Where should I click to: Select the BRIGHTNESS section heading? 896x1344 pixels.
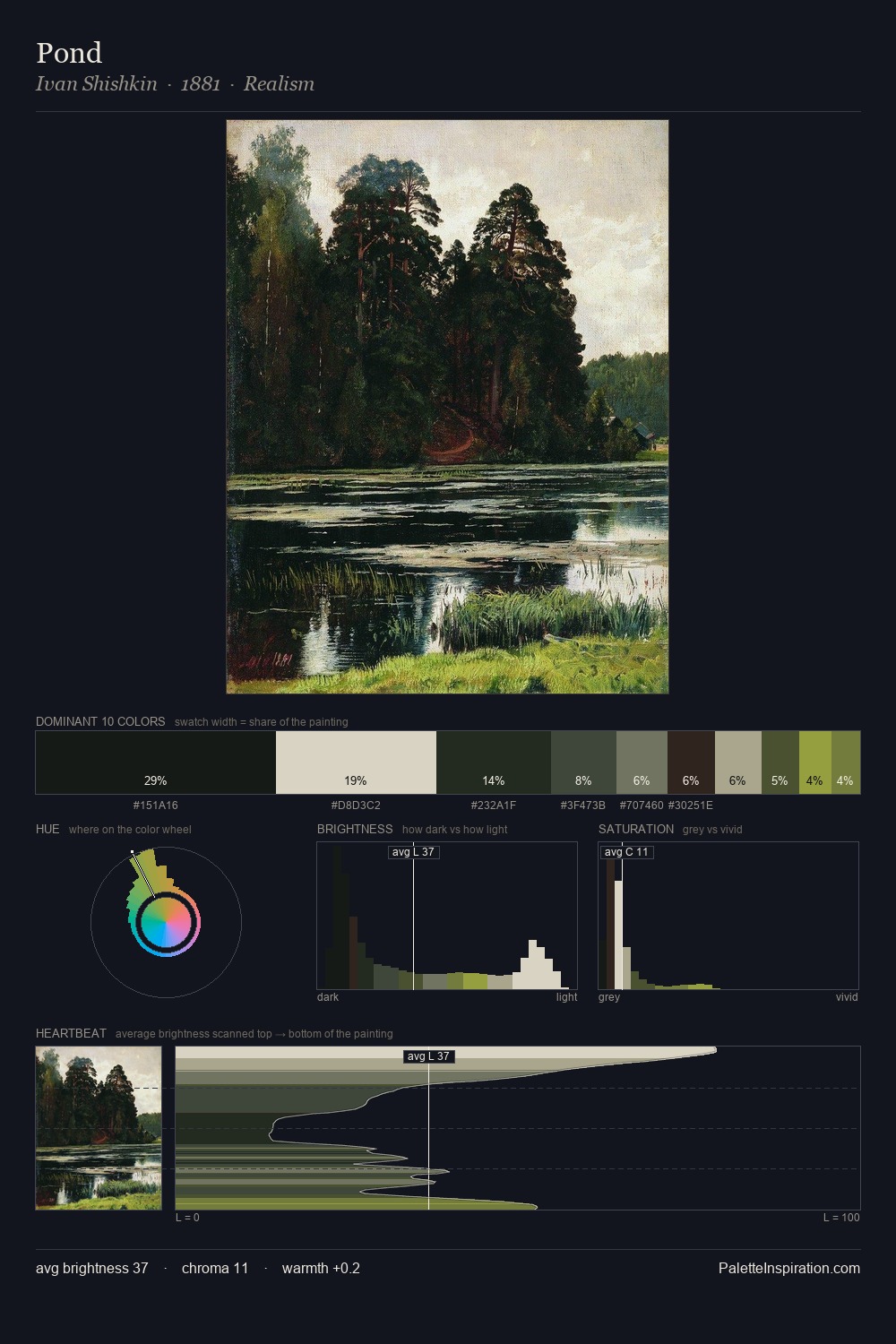pyautogui.click(x=355, y=829)
